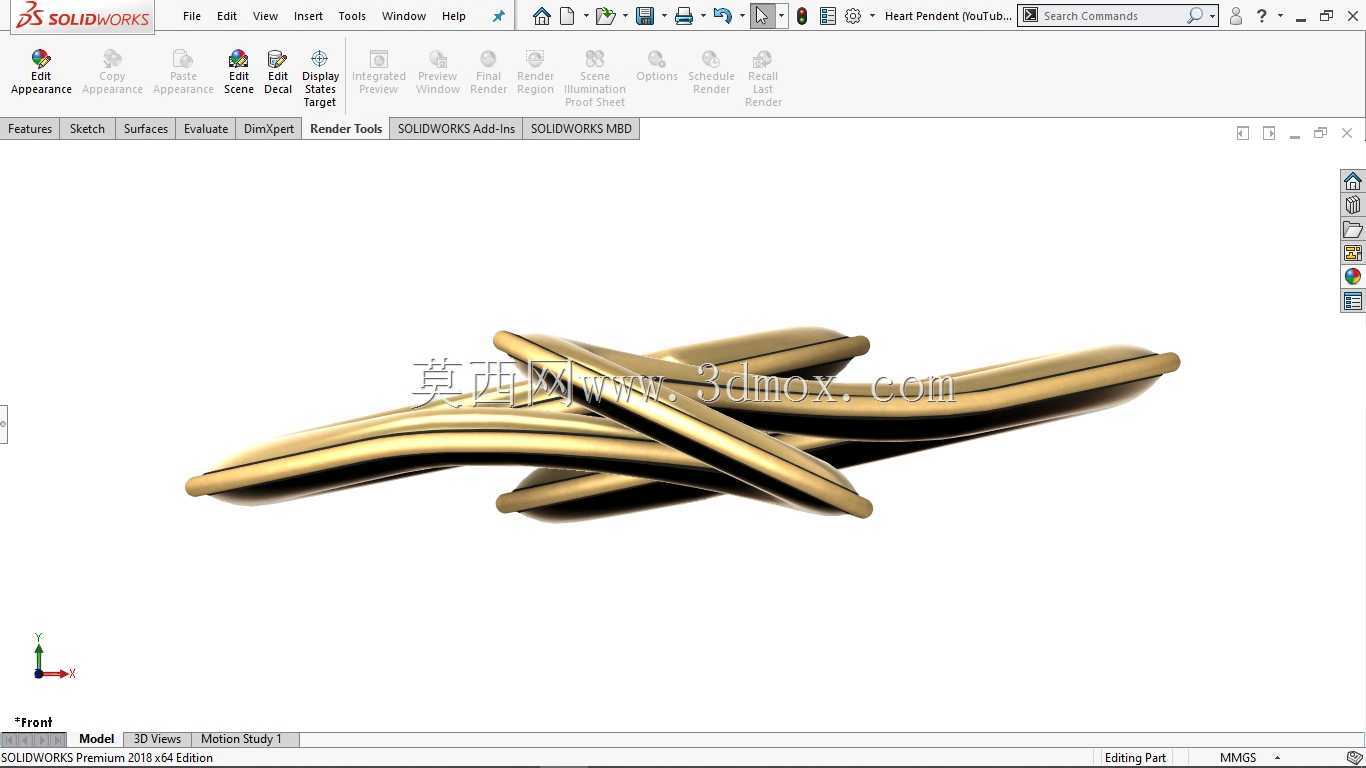Click the user Login icon
This screenshot has height=768, width=1366.
[x=1236, y=16]
